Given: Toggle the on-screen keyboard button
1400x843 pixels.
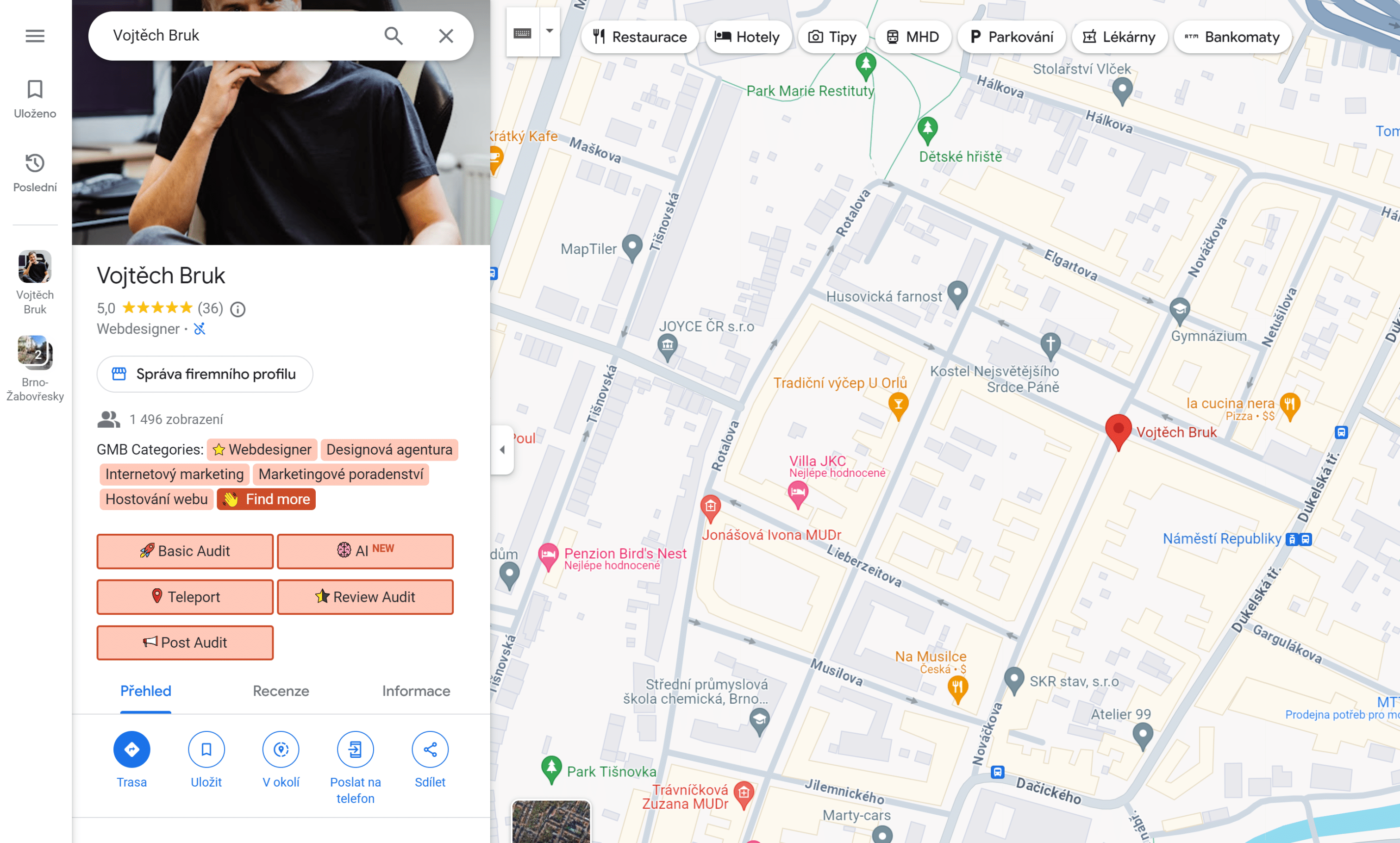Looking at the screenshot, I should pyautogui.click(x=523, y=33).
